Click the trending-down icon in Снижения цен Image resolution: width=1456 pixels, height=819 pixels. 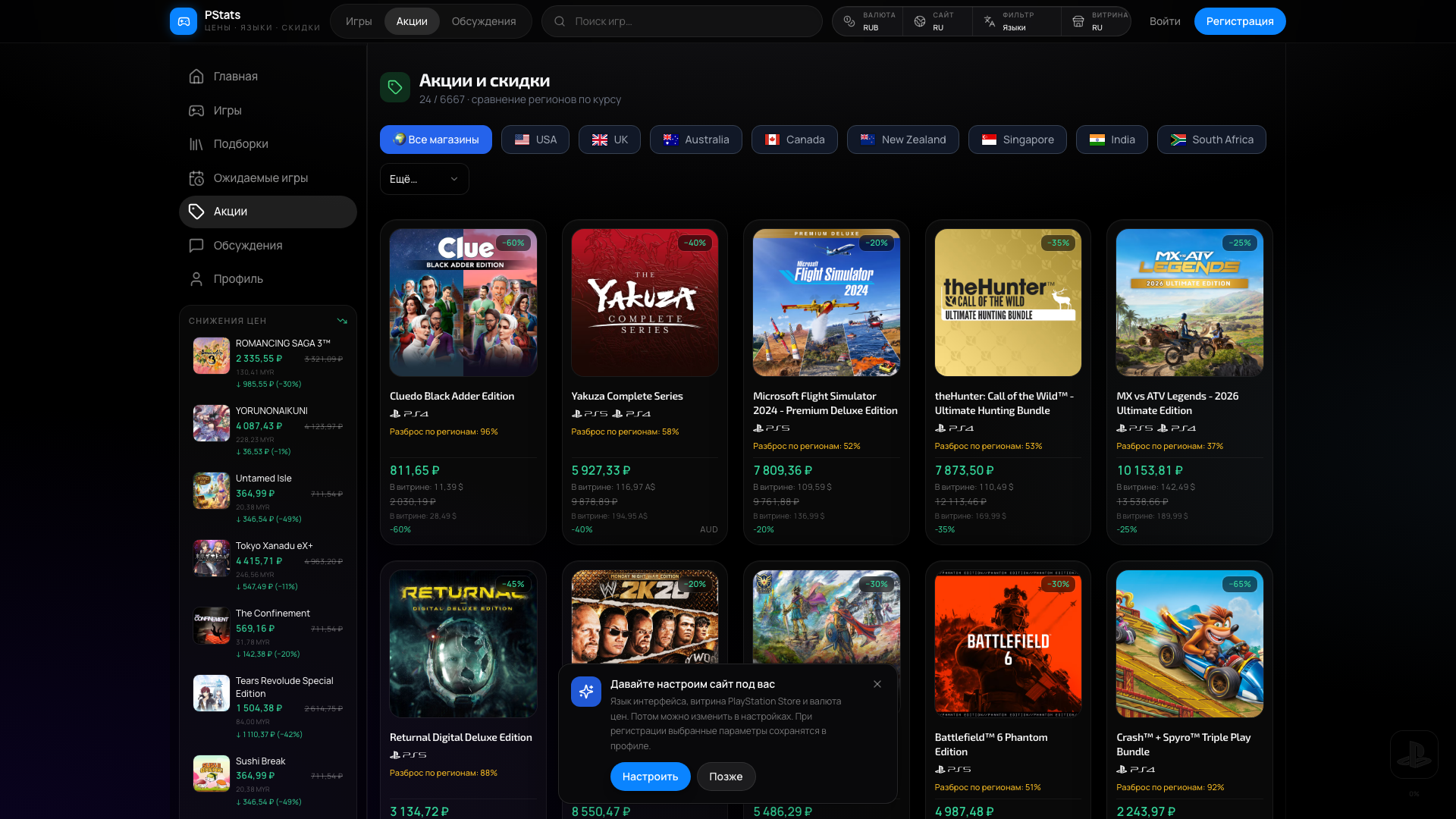tap(342, 321)
